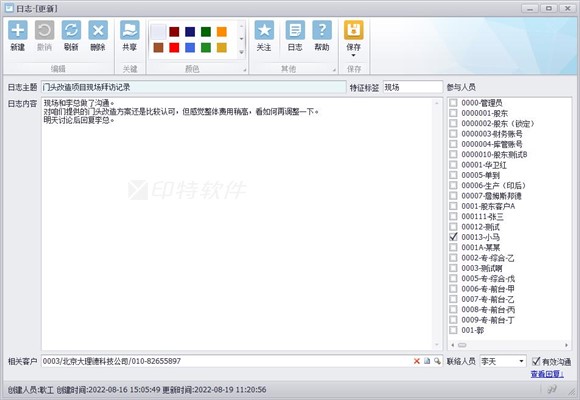Click into the 日志主题 subject field

(193, 87)
